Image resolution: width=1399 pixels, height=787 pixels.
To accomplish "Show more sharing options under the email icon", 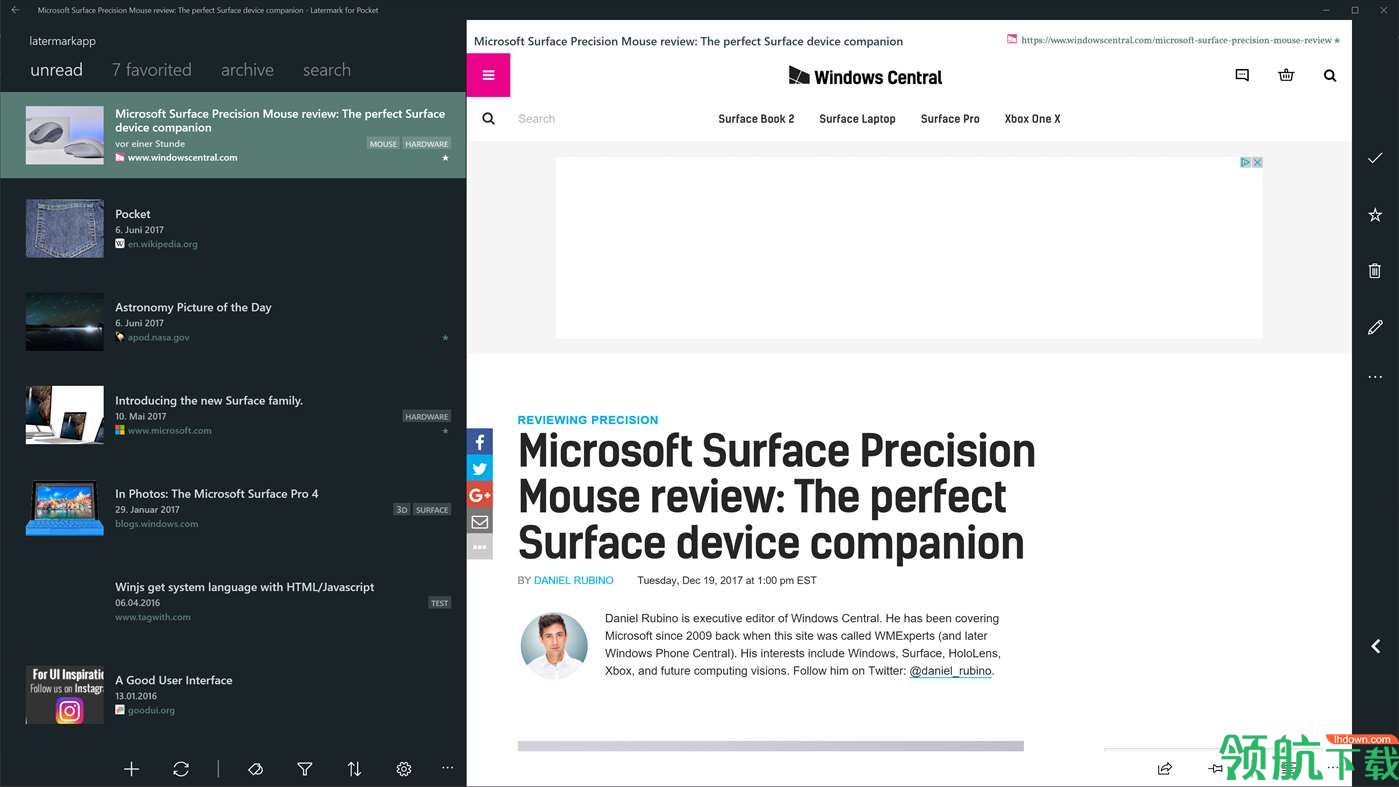I will coord(480,547).
